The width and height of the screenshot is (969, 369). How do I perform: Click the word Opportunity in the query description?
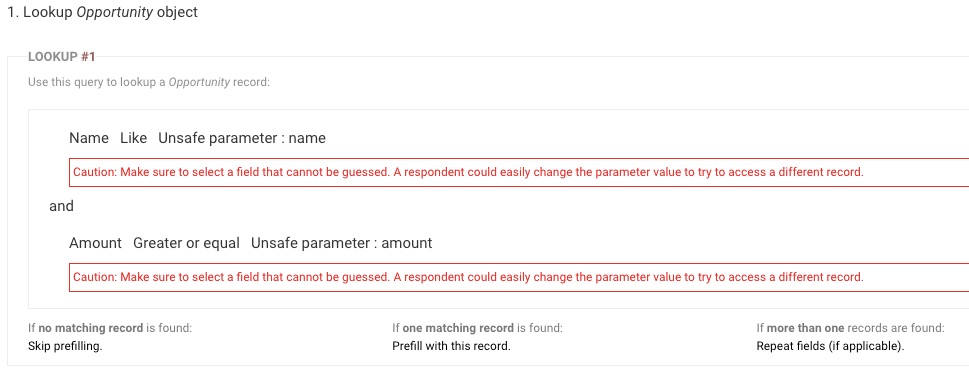199,82
